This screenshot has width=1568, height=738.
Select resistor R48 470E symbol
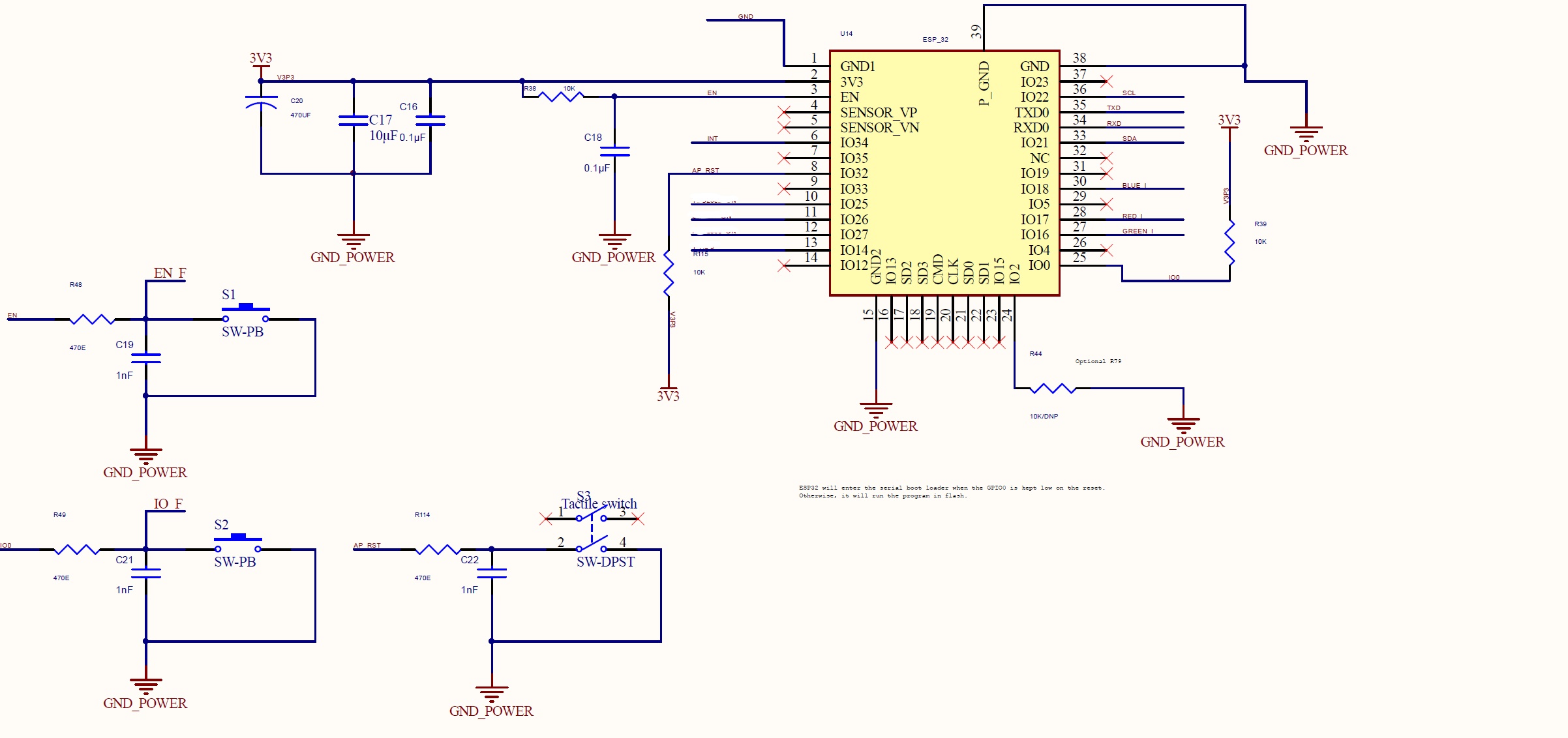pos(92,319)
